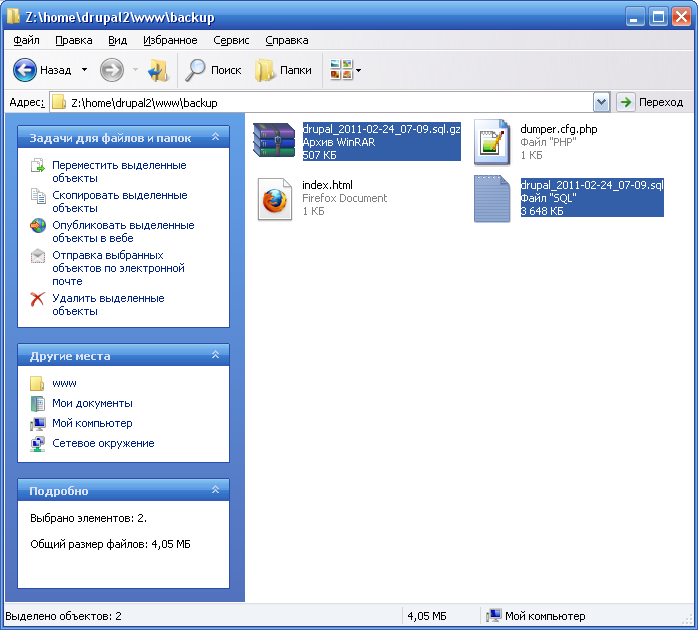698x630 pixels.
Task: Click the Сетевое окружение icon
Action: click(x=38, y=444)
